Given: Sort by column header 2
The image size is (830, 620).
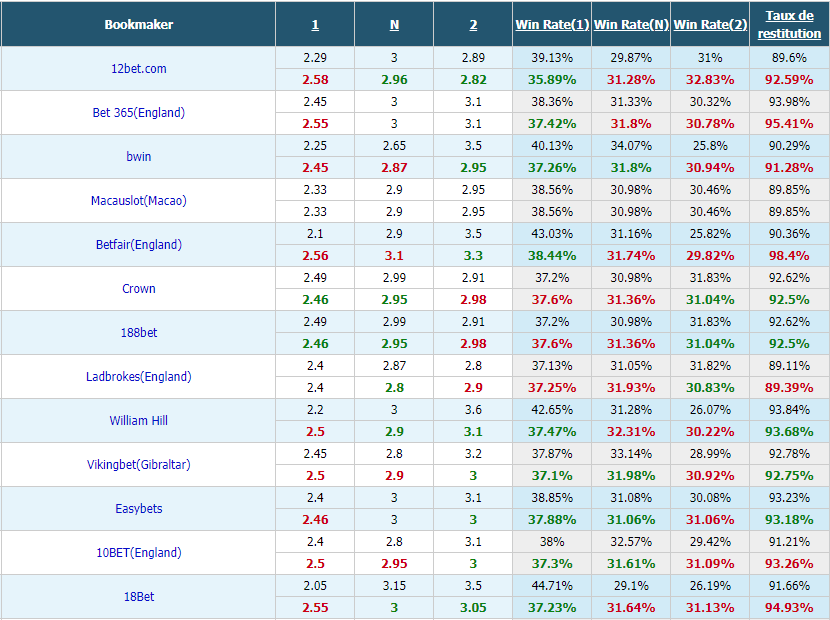Looking at the screenshot, I should pos(473,25).
